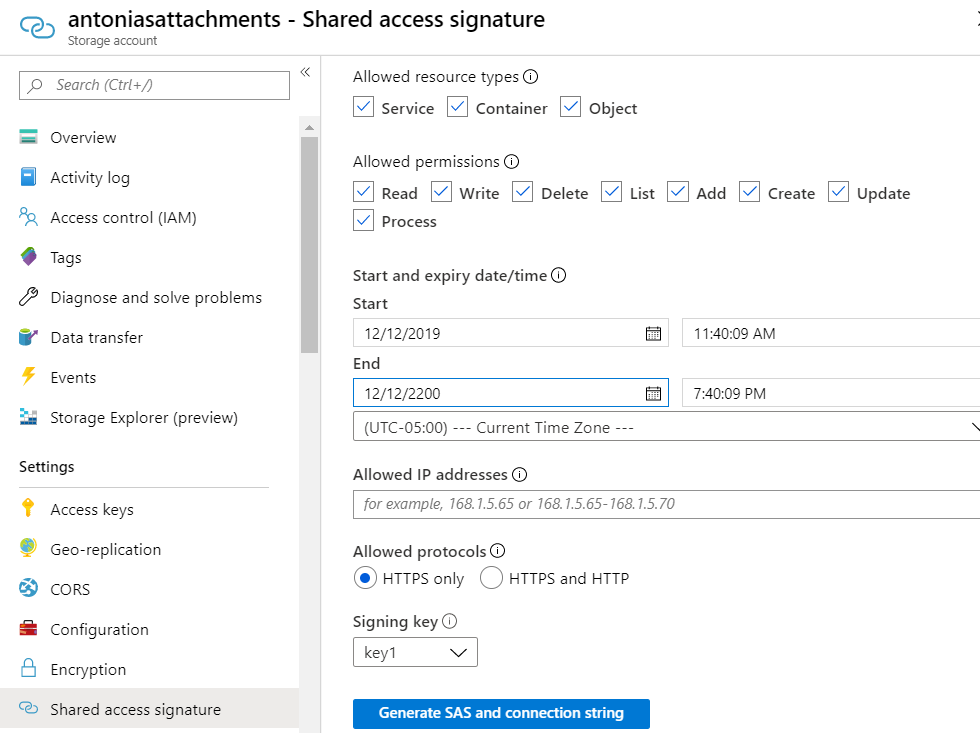Uncheck the Object resource type
The width and height of the screenshot is (980, 733).
[x=571, y=107]
